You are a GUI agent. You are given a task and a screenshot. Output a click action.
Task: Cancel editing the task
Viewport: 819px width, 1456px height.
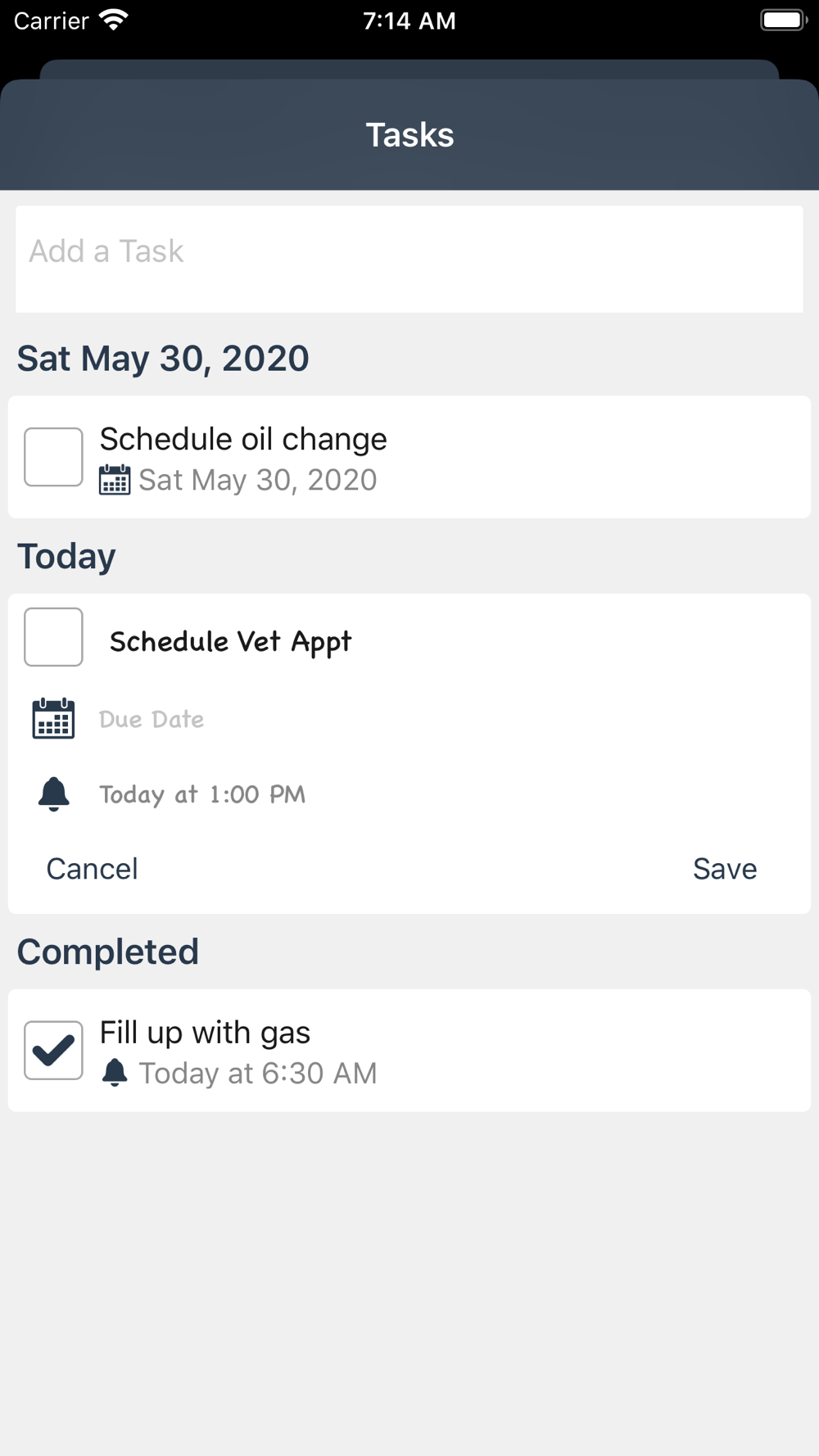point(92,869)
